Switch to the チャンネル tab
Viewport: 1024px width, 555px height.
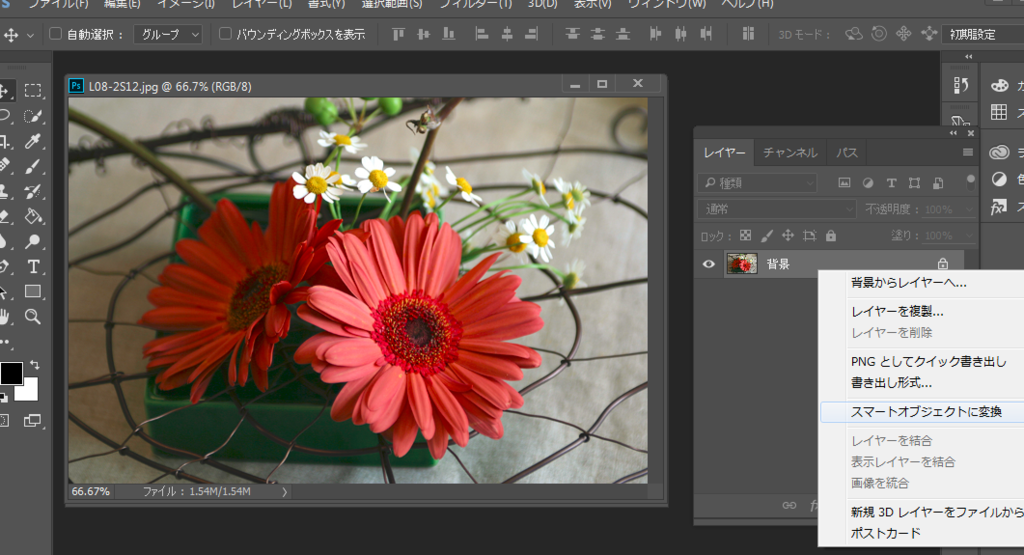coord(790,153)
